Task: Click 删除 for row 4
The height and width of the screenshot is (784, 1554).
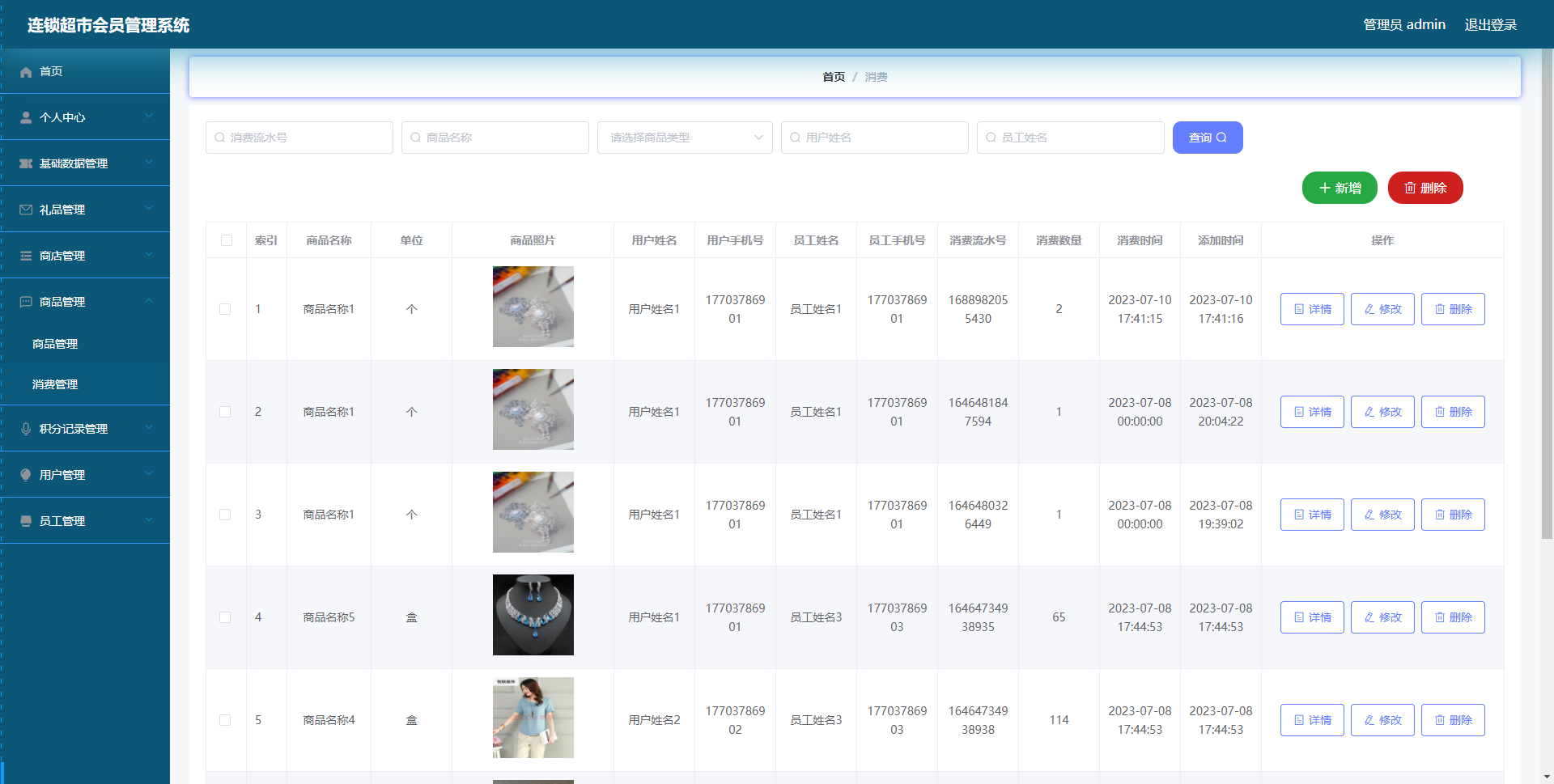Action: tap(1453, 618)
